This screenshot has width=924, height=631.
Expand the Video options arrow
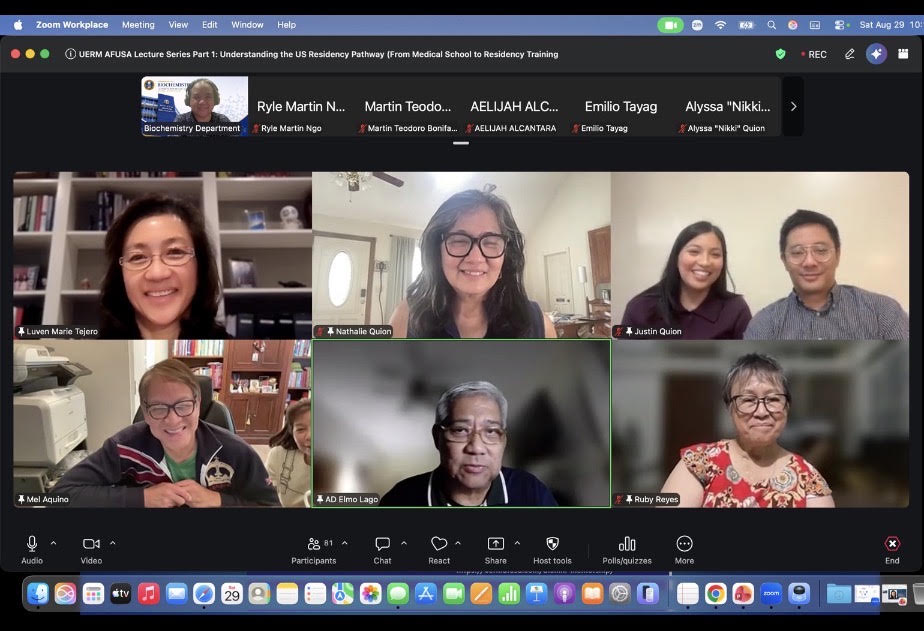[113, 543]
